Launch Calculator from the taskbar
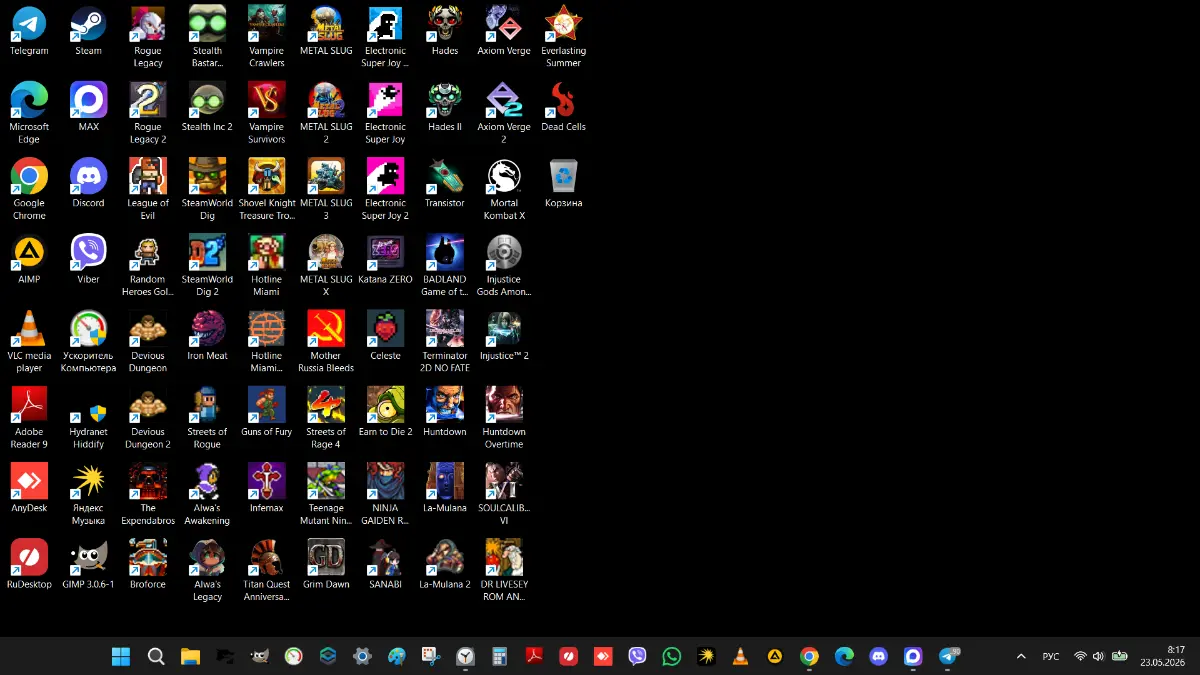 point(500,656)
